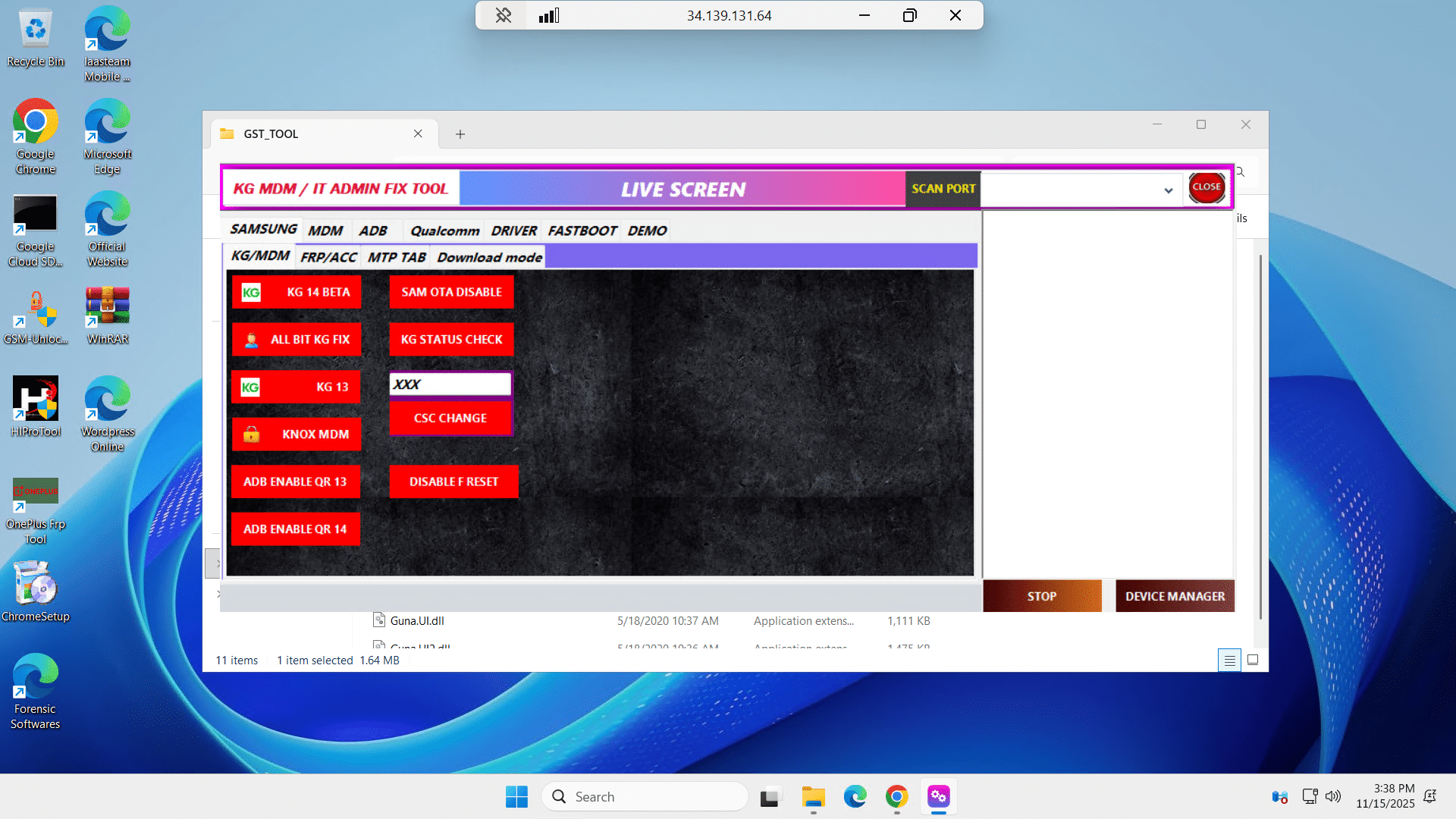Screen dimensions: 1456x819
Task: Open the Qualcomm tab
Action: click(444, 231)
